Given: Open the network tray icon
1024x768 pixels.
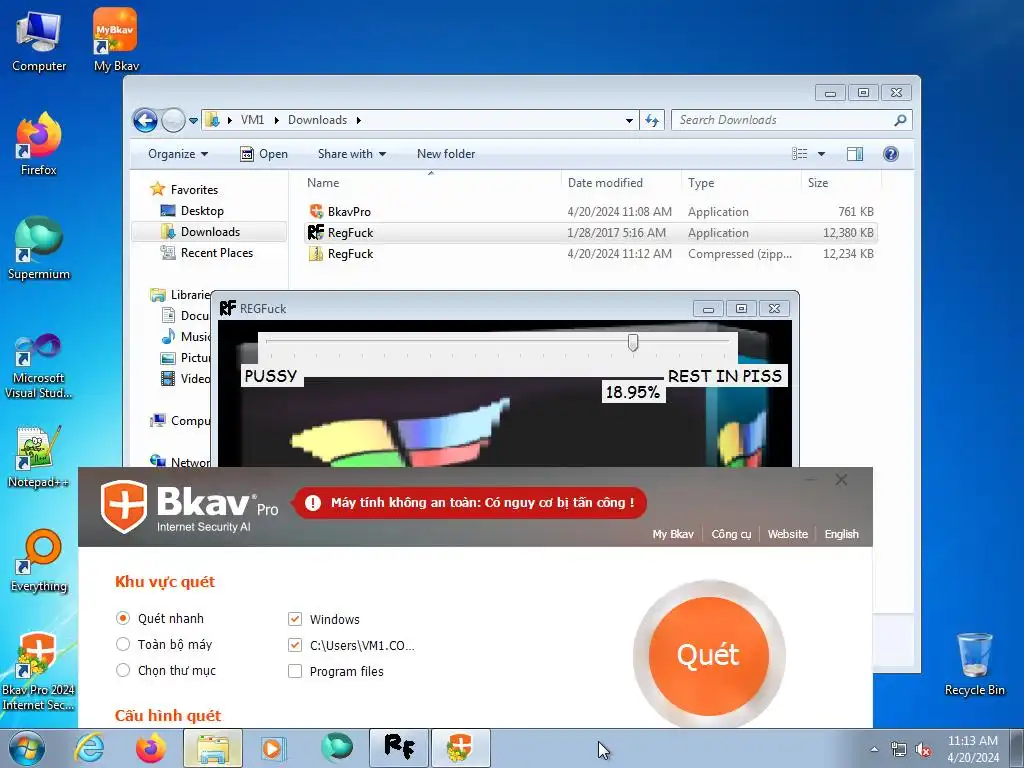Looking at the screenshot, I should [899, 750].
